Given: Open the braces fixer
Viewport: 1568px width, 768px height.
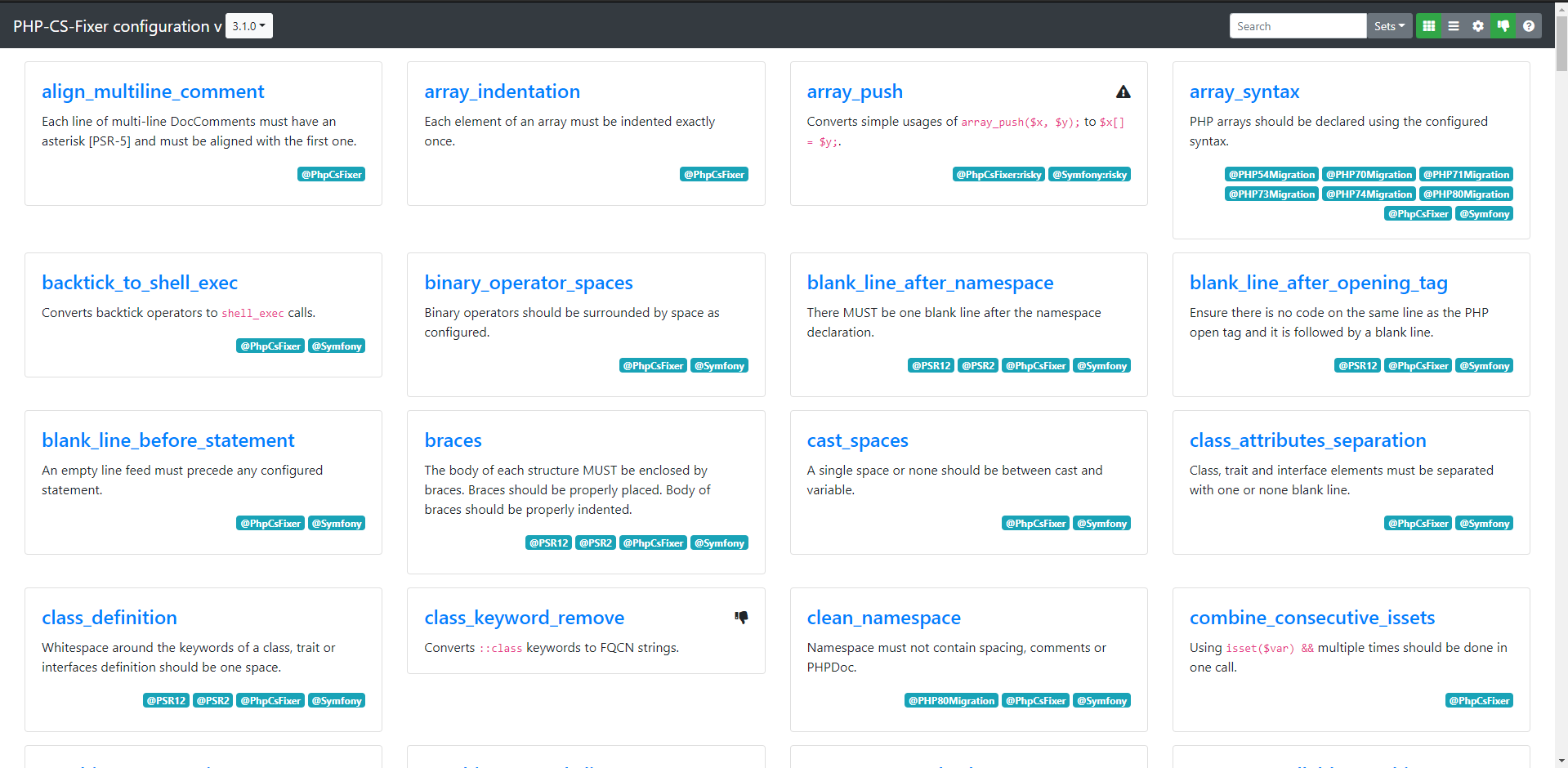Looking at the screenshot, I should (x=453, y=440).
